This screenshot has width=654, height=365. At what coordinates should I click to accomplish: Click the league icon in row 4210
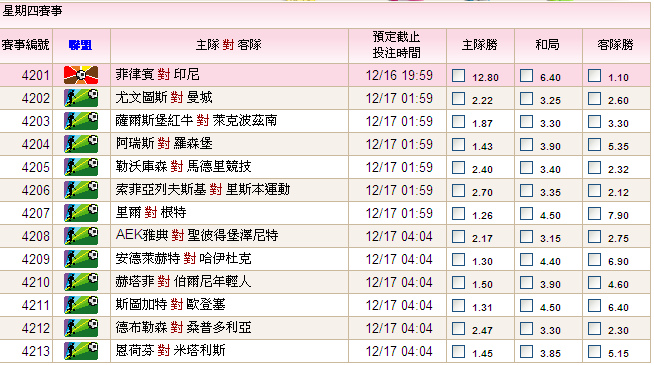coord(81,282)
